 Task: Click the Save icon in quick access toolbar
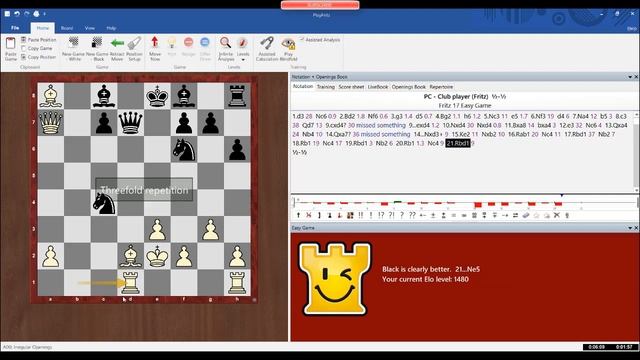(7, 14)
